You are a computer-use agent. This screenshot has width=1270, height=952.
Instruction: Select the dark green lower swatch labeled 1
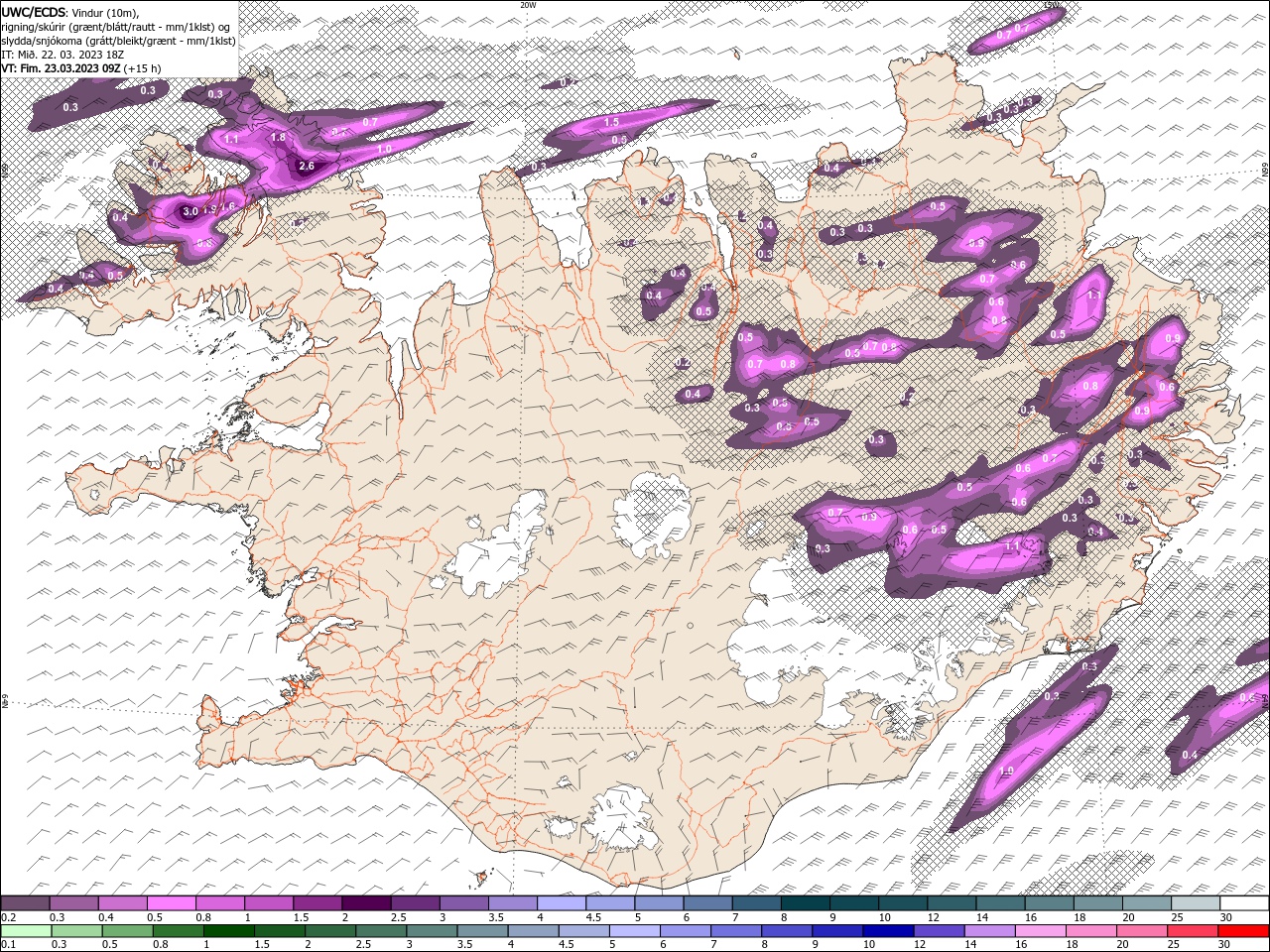point(228,931)
